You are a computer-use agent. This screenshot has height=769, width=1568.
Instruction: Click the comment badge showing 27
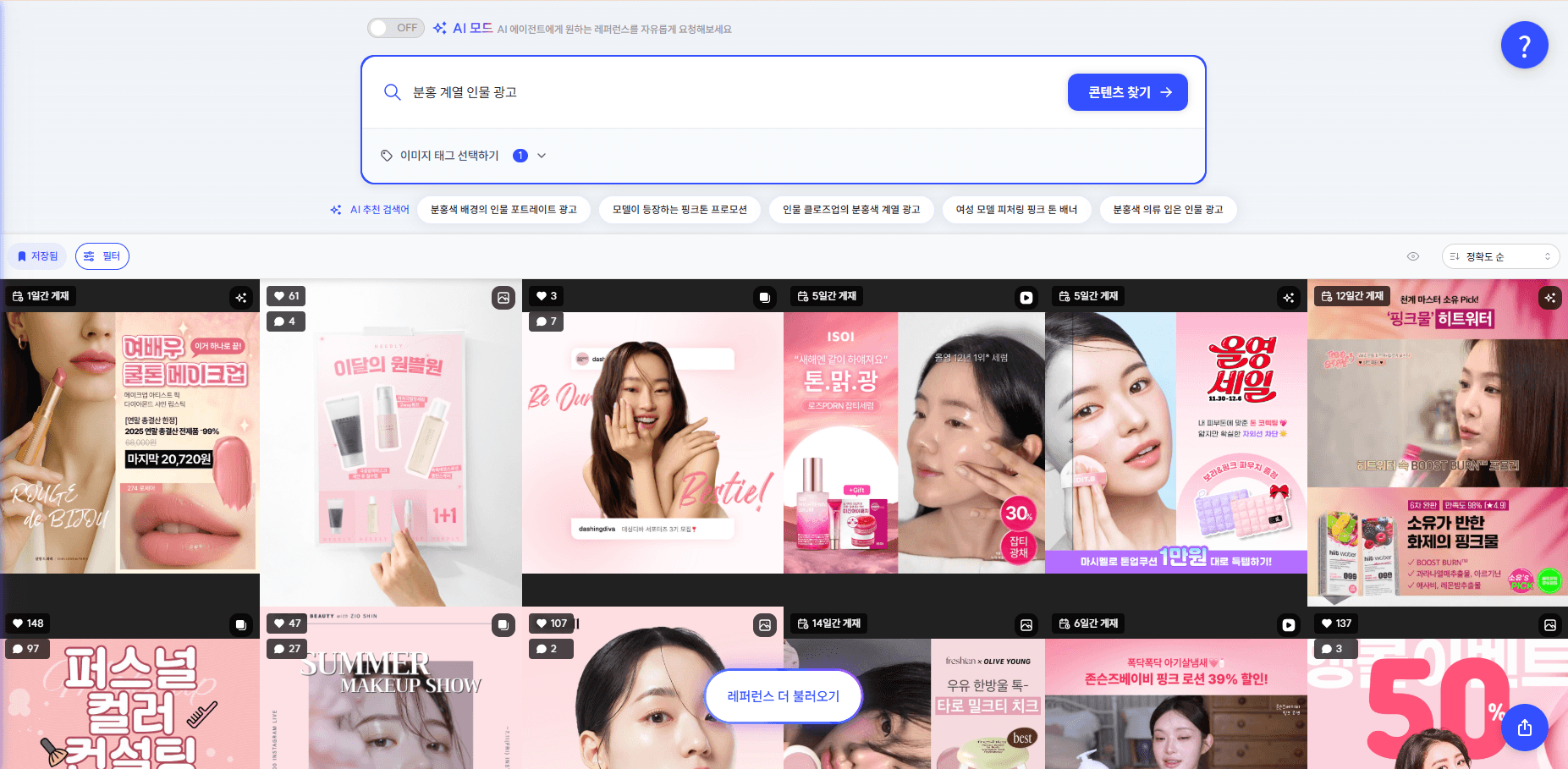[x=287, y=649]
